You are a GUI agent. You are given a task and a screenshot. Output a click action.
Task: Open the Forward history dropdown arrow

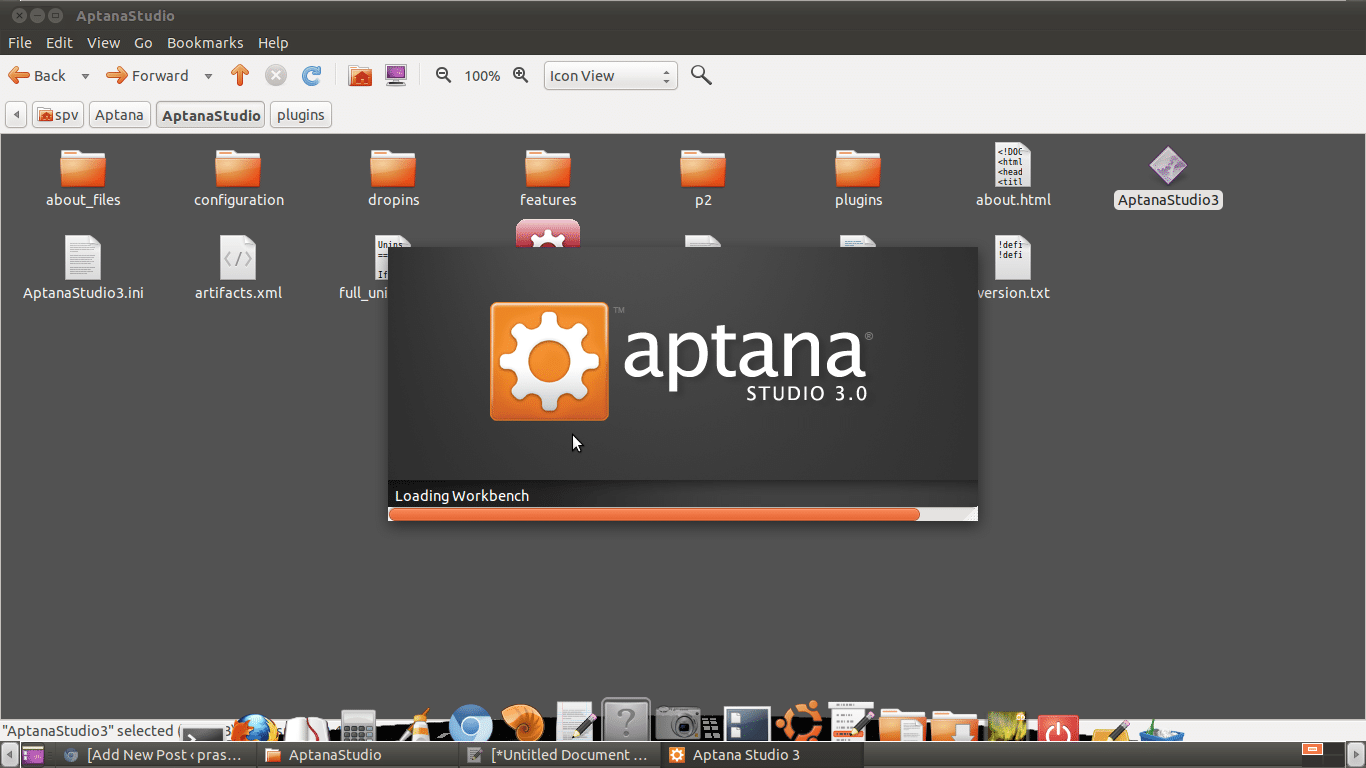click(x=208, y=76)
